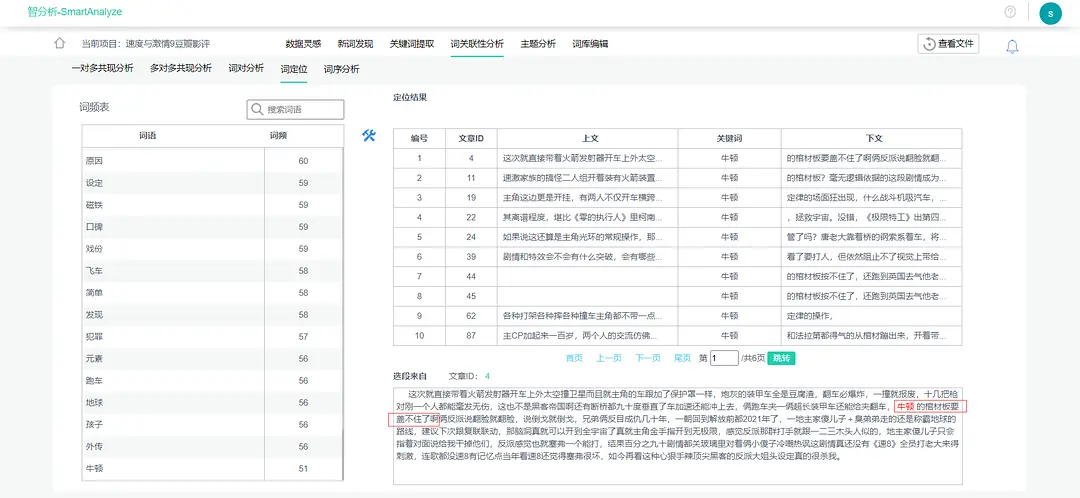Go to 上一页 pagination link
Image resolution: width=1080 pixels, height=498 pixels.
[609, 358]
